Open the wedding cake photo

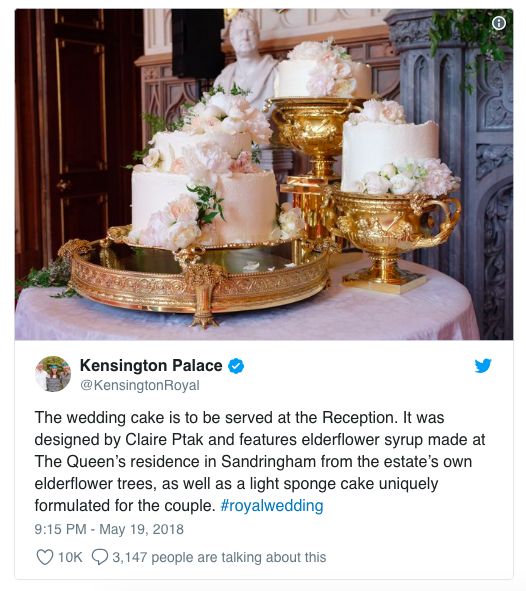264,175
